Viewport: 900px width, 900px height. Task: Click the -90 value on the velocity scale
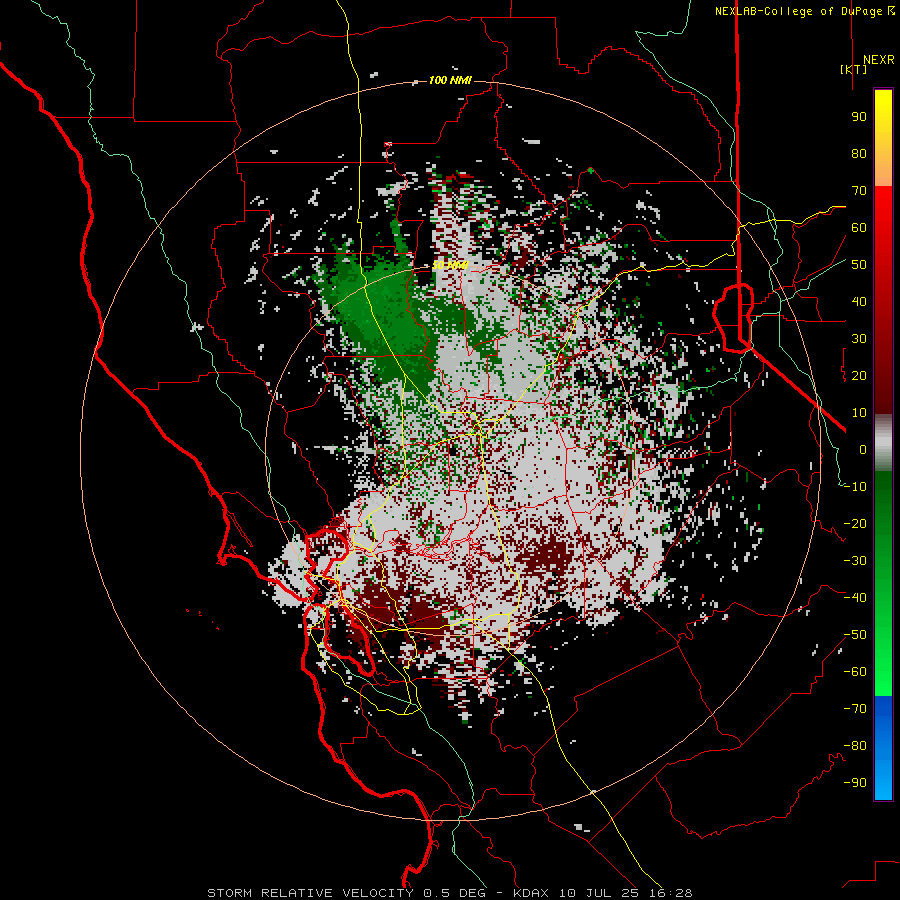855,783
